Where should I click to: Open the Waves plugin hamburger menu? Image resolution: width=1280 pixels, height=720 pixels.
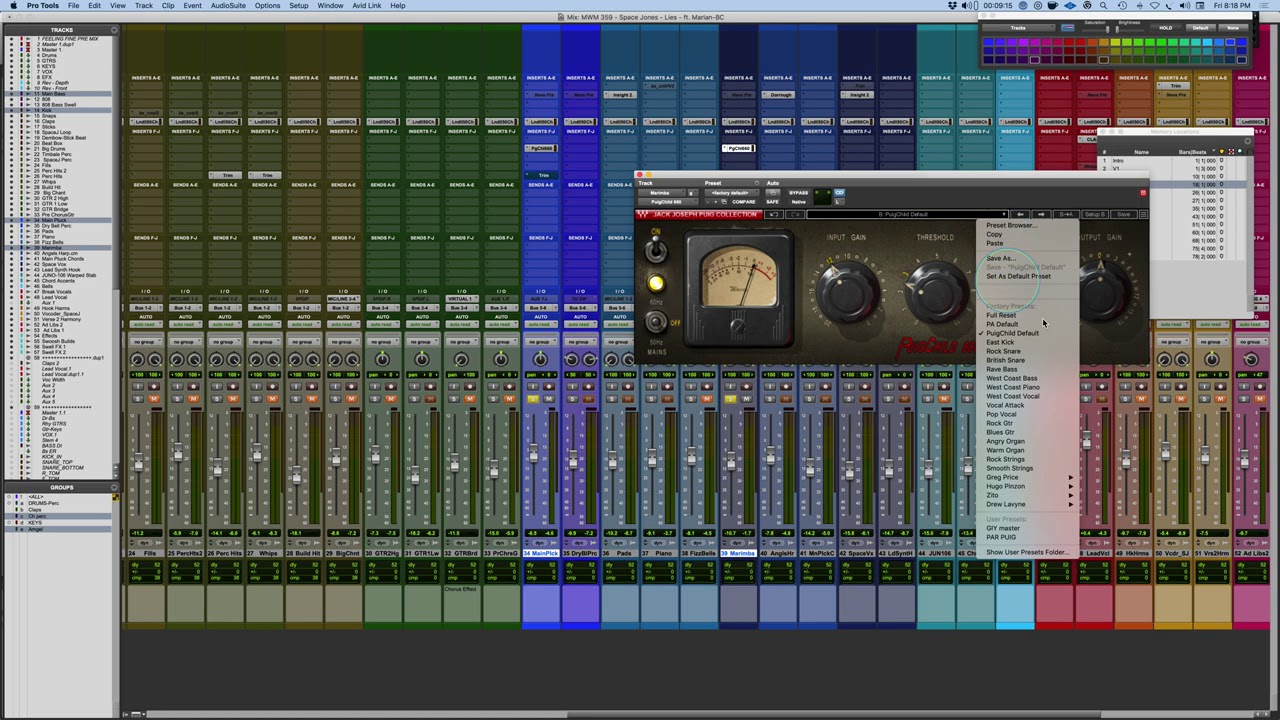(1144, 214)
